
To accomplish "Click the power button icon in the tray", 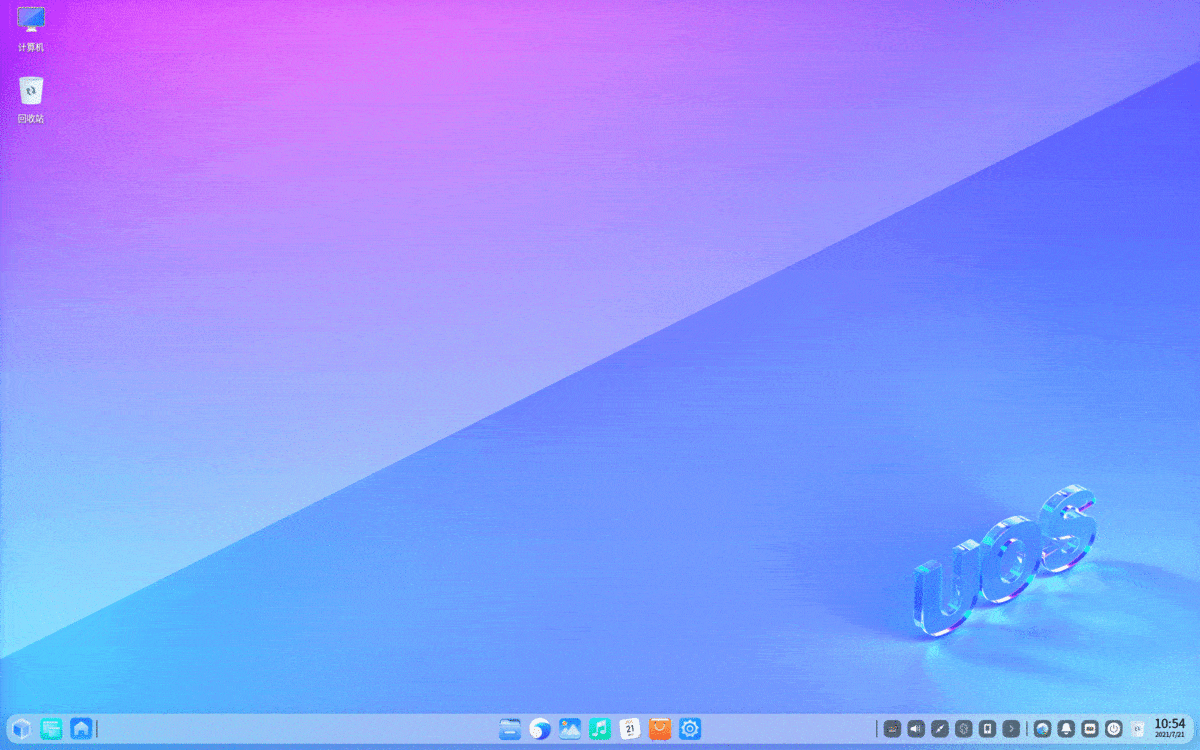I will coord(1114,729).
